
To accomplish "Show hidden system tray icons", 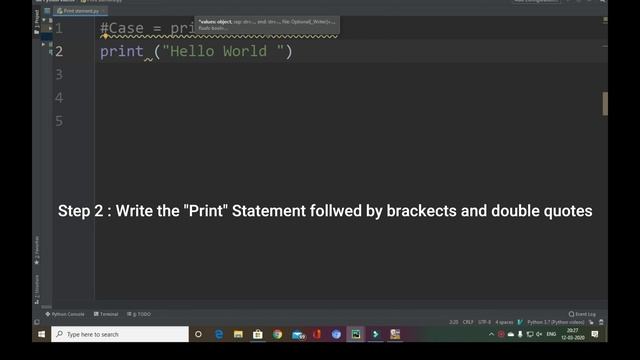I will coord(491,334).
